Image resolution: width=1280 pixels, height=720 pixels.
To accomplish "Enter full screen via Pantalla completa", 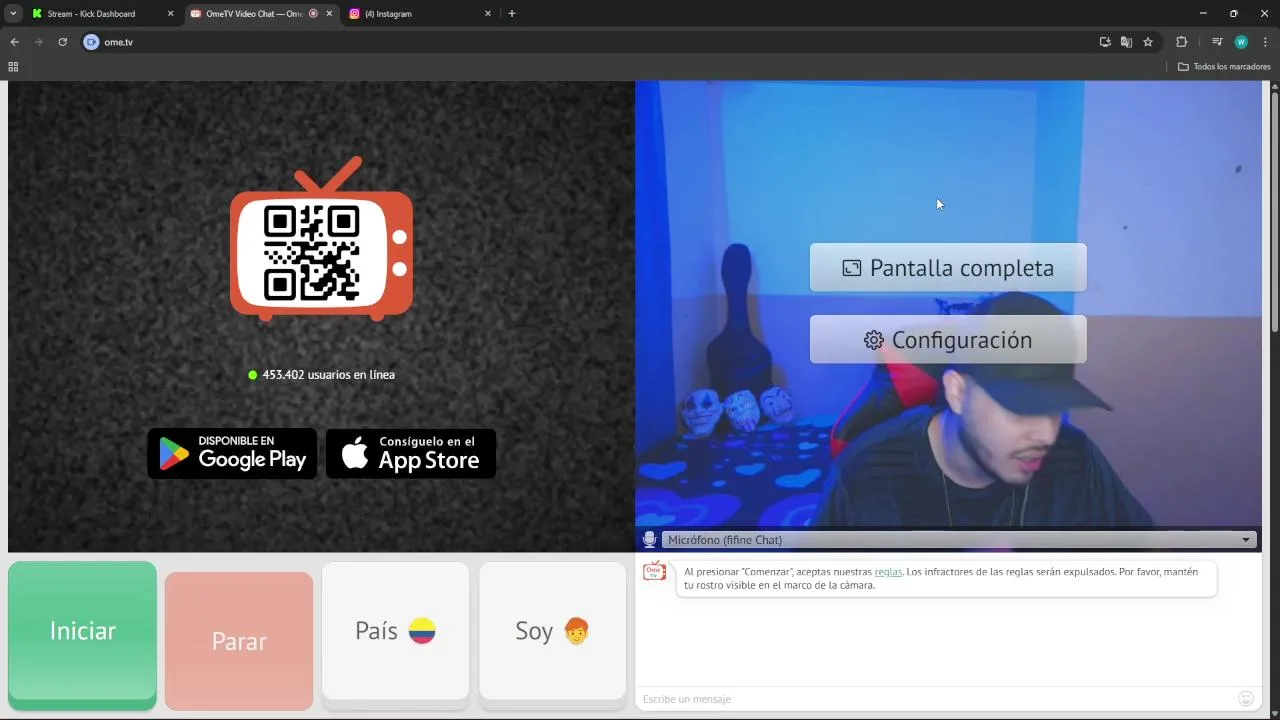I will pyautogui.click(x=948, y=268).
